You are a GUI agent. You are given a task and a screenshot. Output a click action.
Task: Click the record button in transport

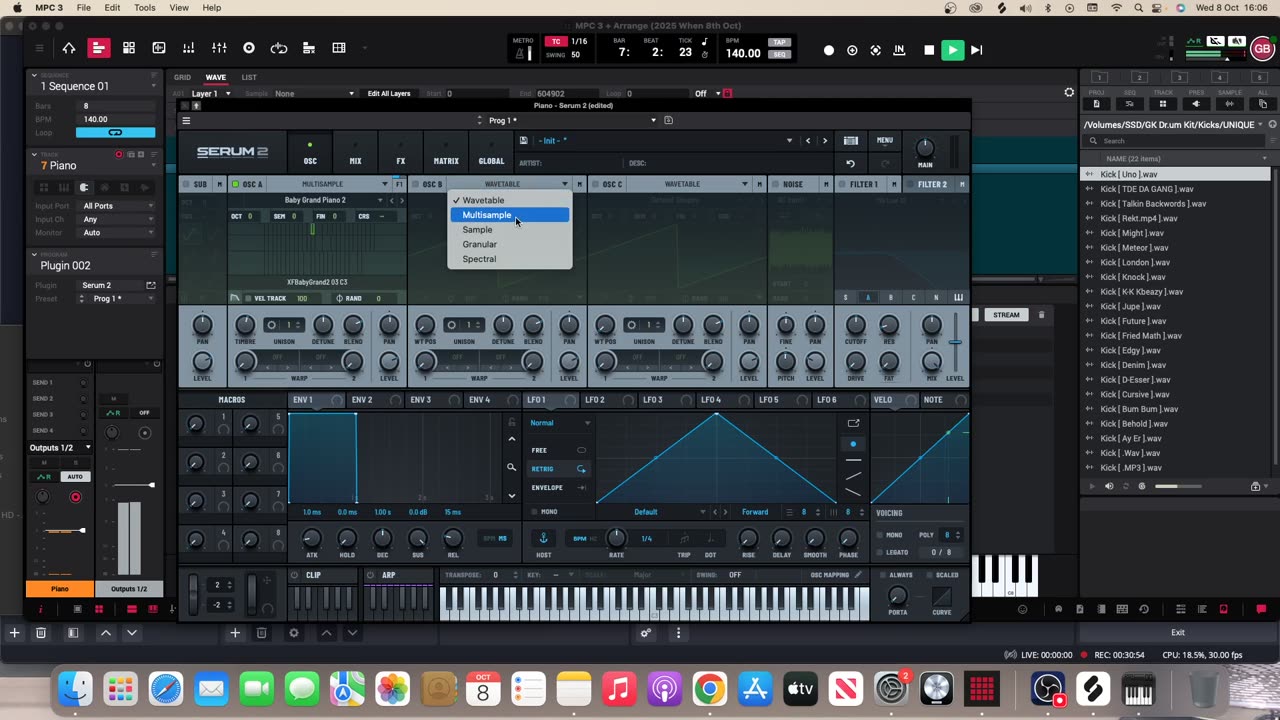coord(828,50)
